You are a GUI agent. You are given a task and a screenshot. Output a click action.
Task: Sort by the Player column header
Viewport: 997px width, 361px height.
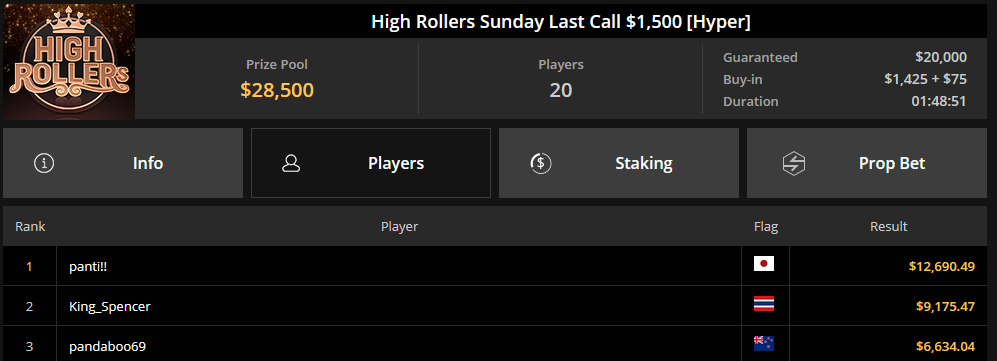pos(399,226)
